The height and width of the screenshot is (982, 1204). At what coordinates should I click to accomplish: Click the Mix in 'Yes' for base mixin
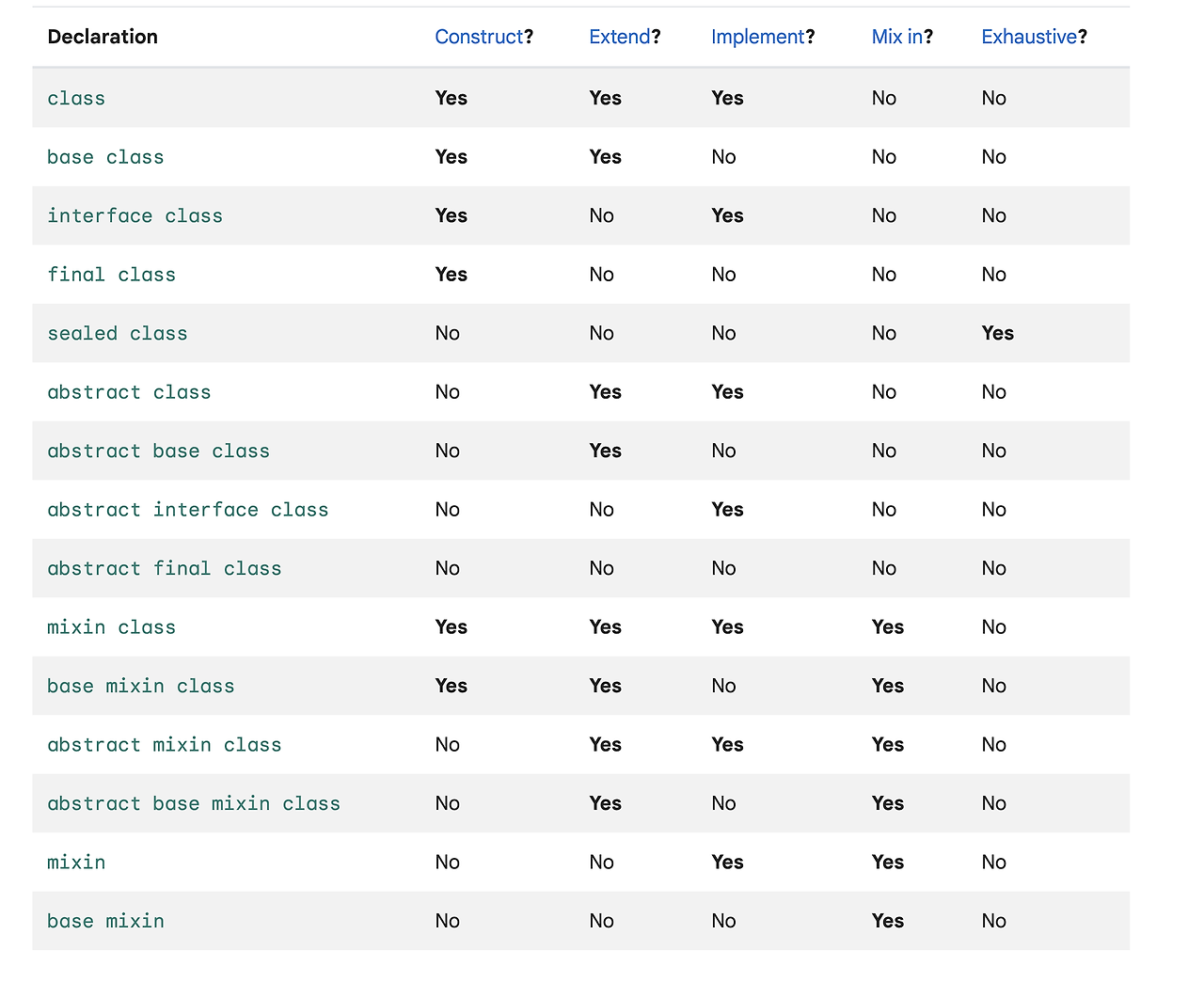tap(888, 921)
